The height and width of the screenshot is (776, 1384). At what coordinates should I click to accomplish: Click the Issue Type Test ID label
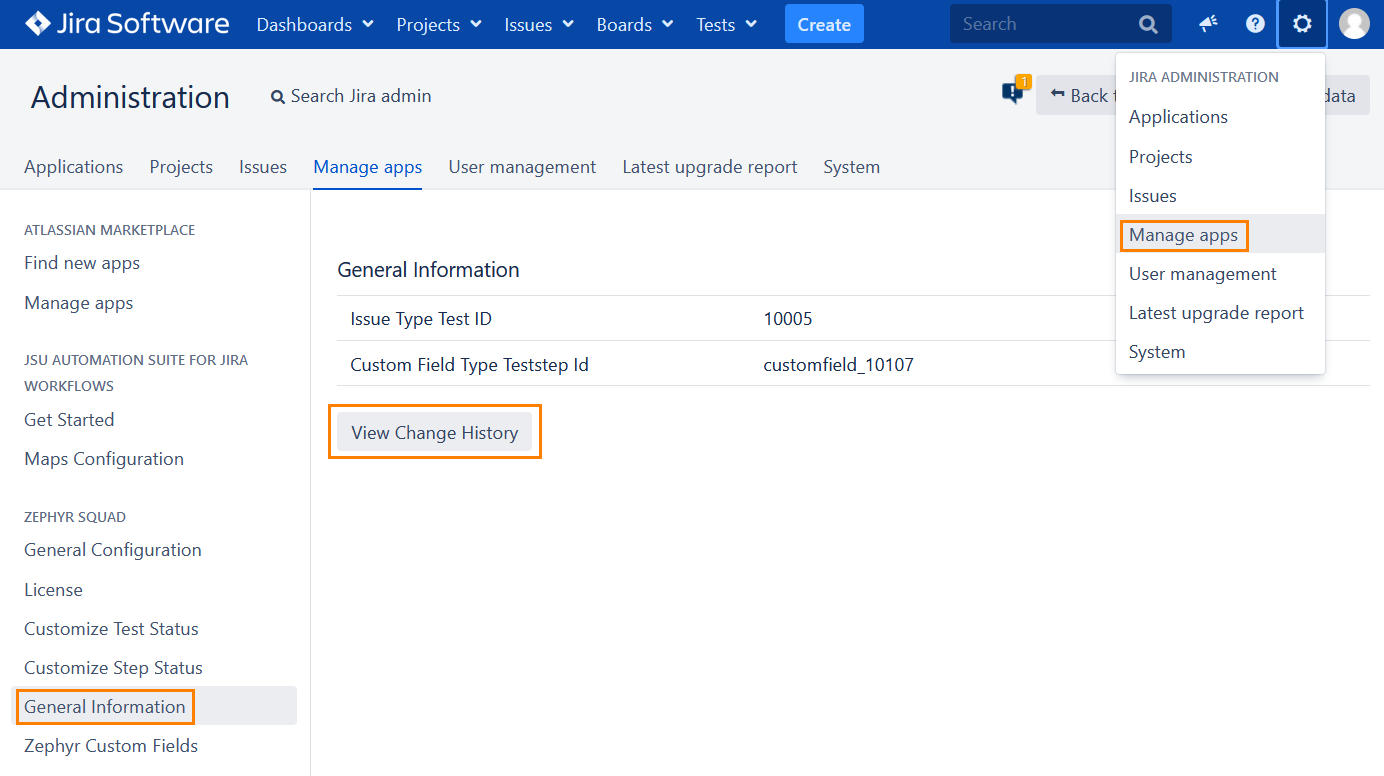tap(421, 319)
